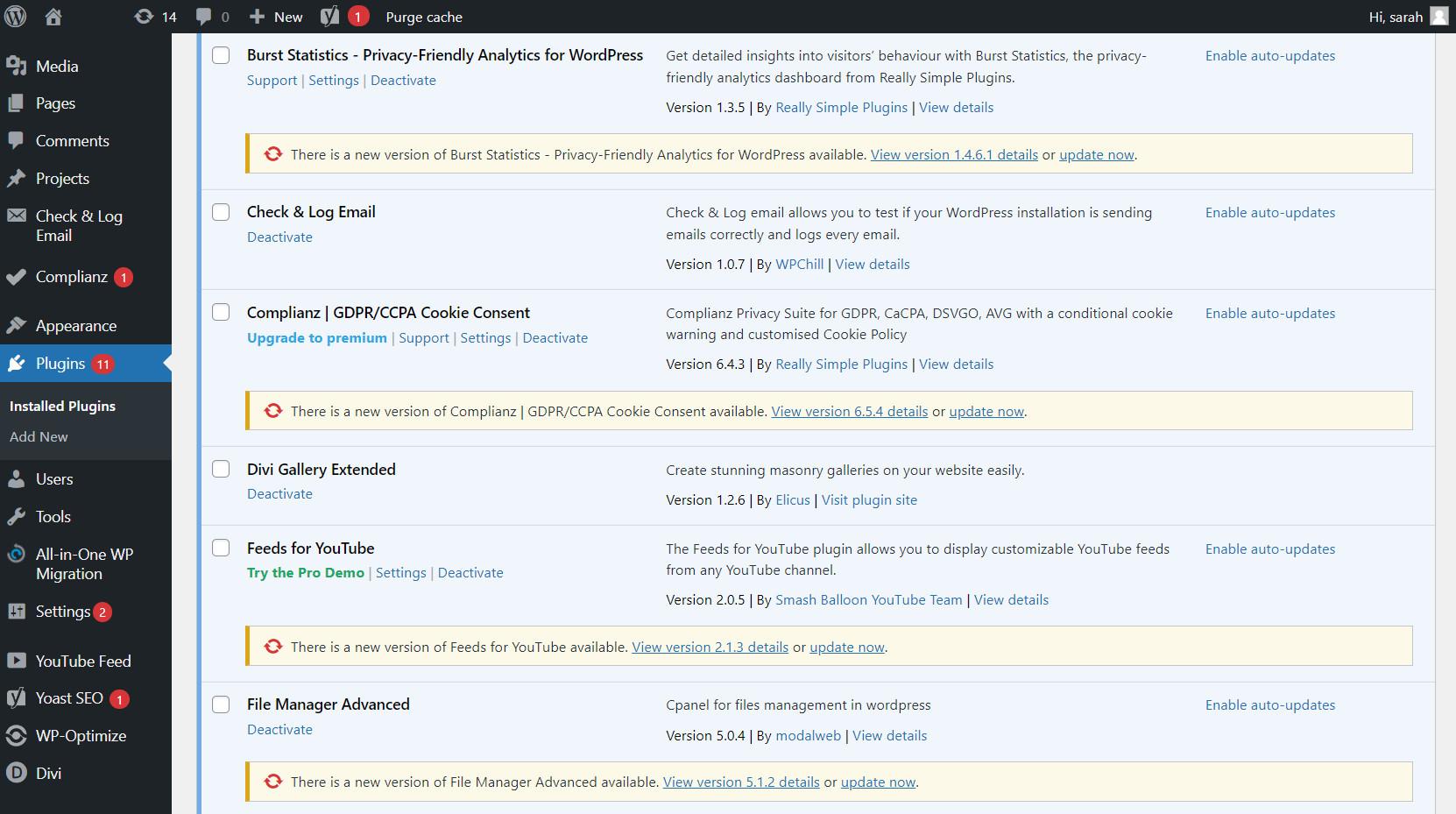
Task: Deactivate the Check & Log Email plugin
Action: click(279, 237)
